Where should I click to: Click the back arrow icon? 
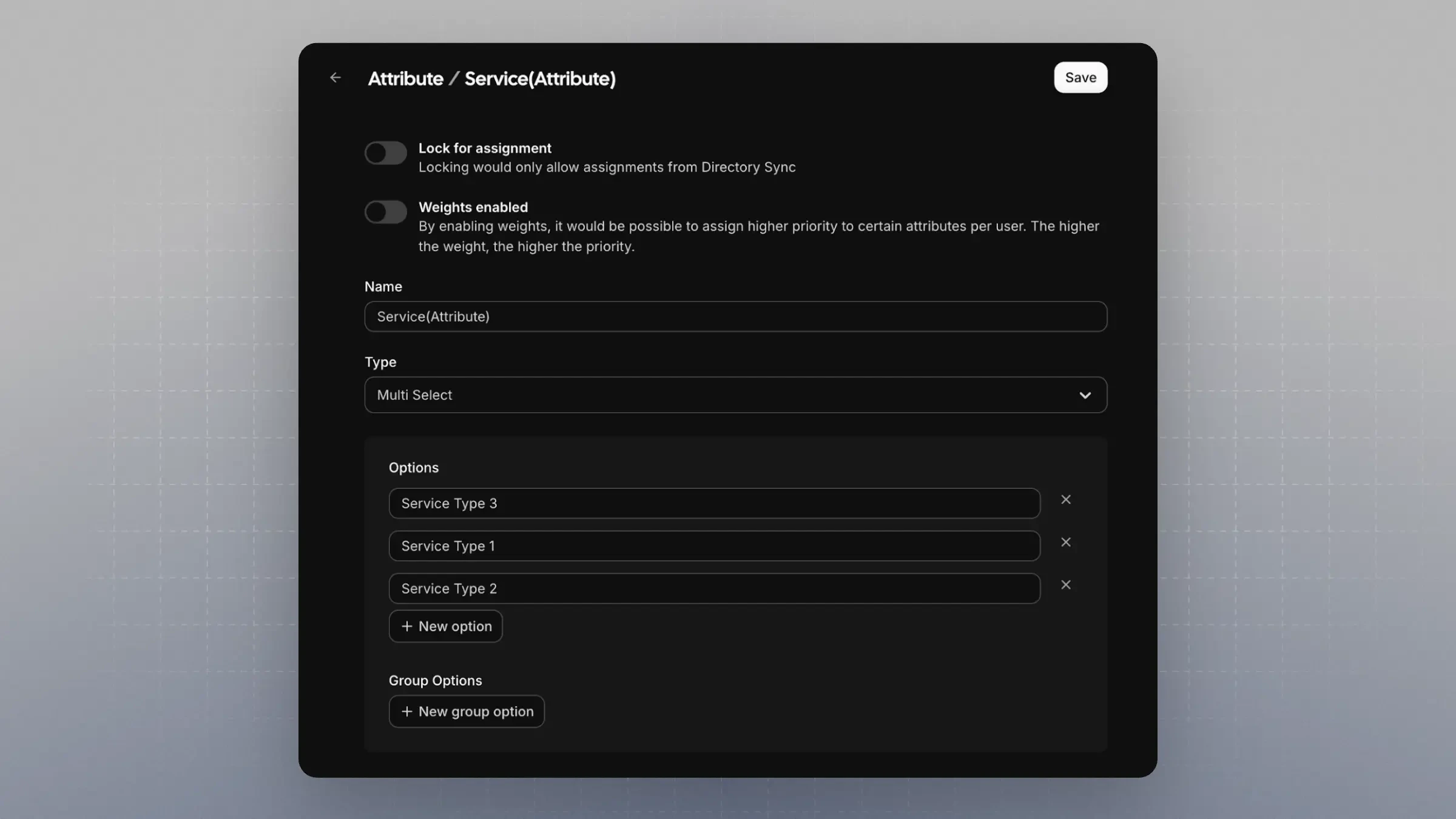[335, 78]
